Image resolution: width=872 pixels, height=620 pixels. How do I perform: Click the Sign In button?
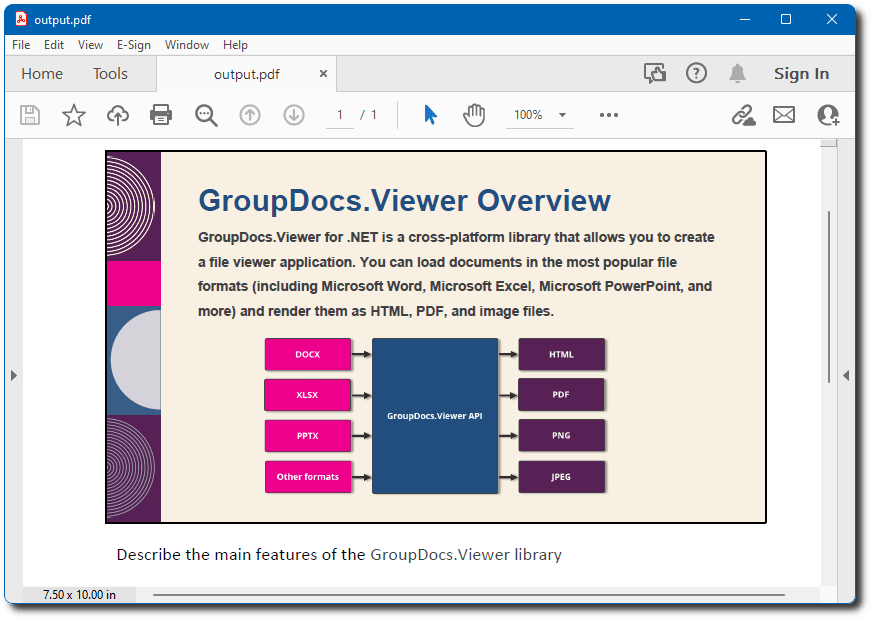tap(801, 73)
